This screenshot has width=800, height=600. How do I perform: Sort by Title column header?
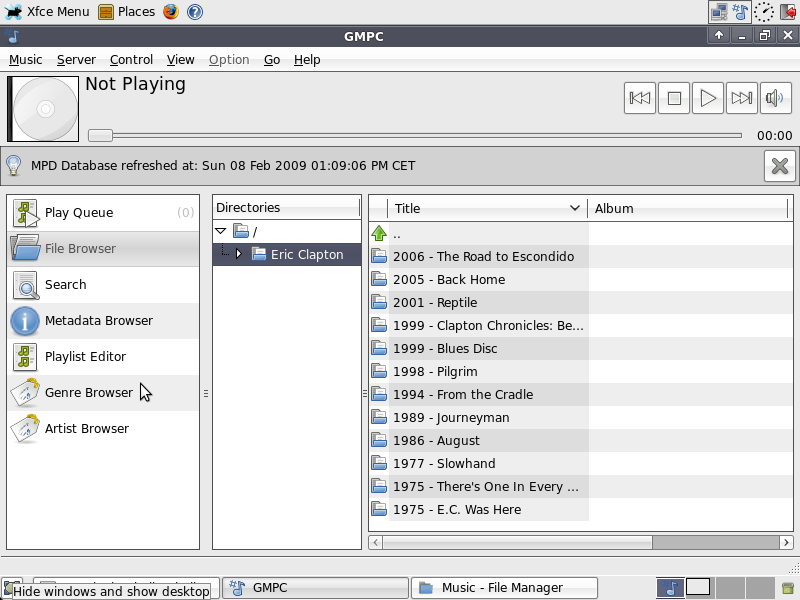487,208
